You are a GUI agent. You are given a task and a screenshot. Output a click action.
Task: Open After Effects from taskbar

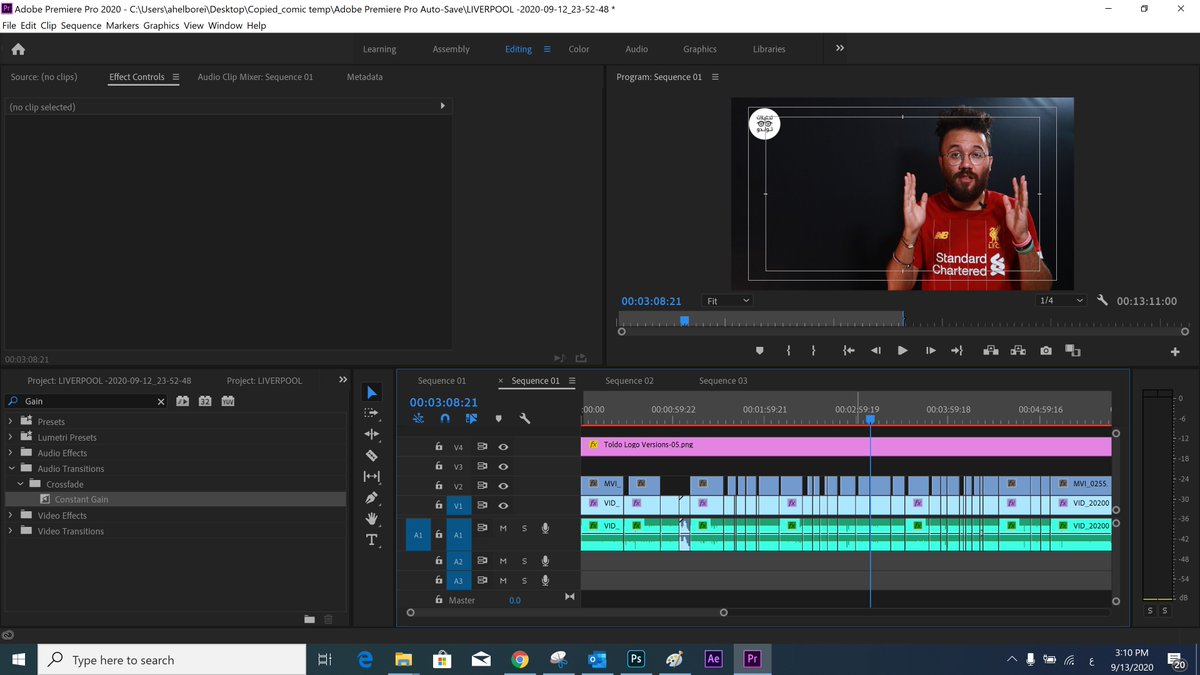(x=713, y=659)
